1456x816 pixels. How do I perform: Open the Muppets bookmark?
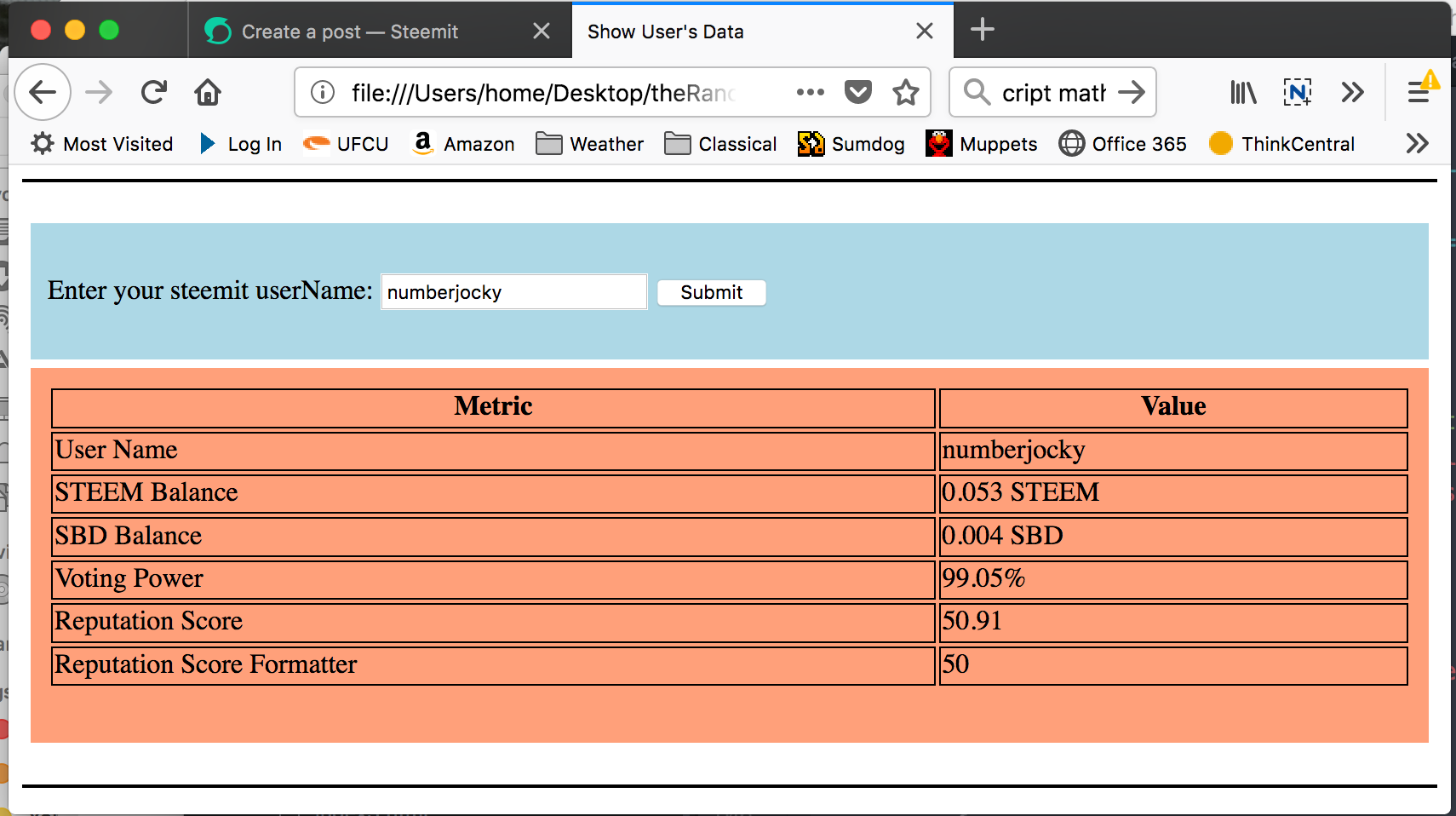(x=981, y=144)
